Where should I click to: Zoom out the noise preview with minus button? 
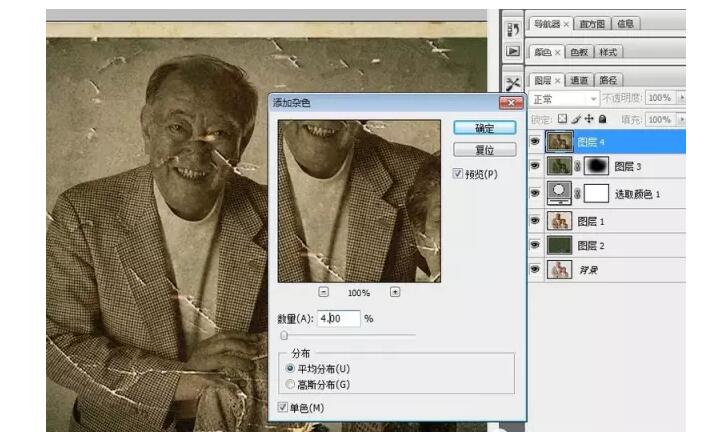323,292
